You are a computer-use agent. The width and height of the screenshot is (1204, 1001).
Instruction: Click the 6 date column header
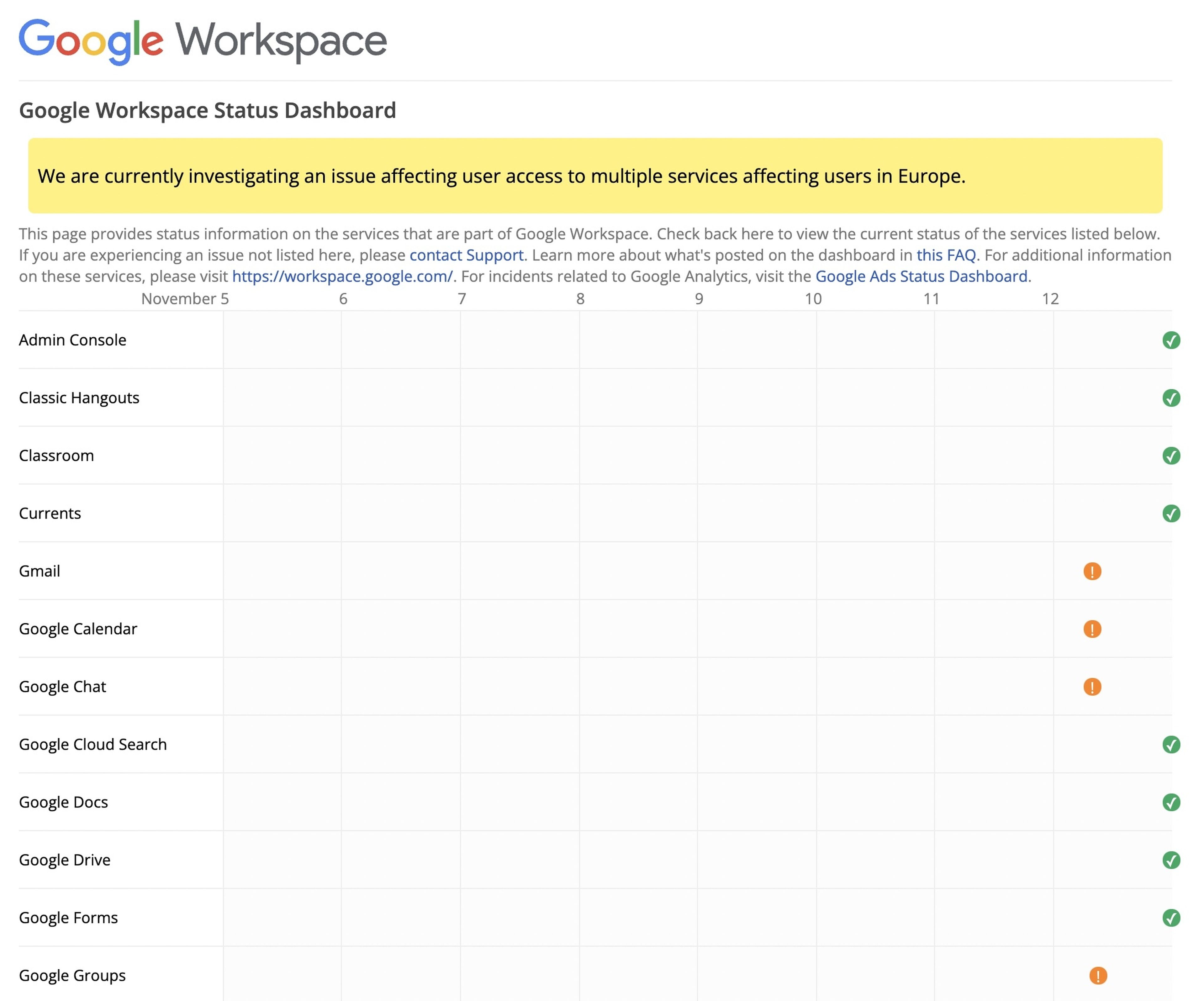pyautogui.click(x=343, y=299)
